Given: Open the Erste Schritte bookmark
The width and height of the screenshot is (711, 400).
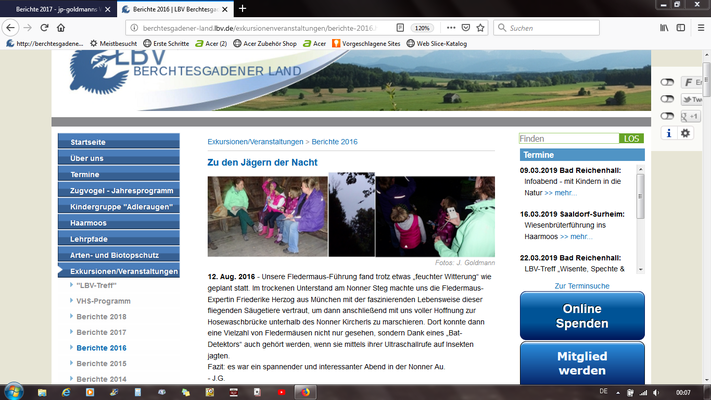Looking at the screenshot, I should click(166, 44).
